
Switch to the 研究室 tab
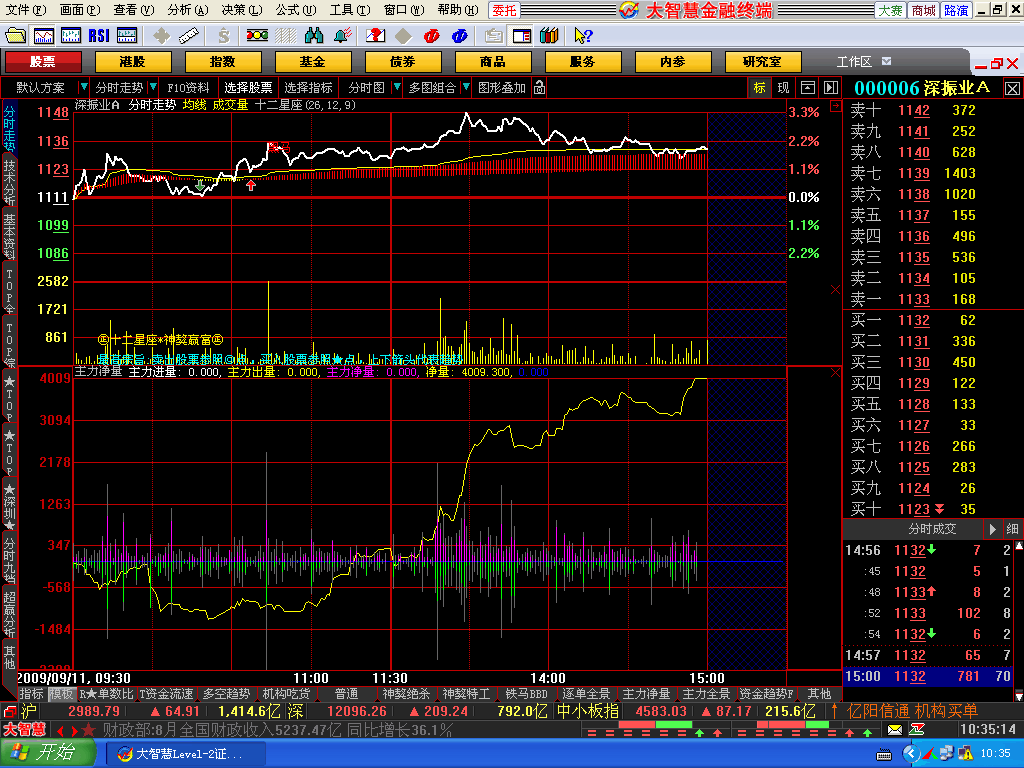763,61
